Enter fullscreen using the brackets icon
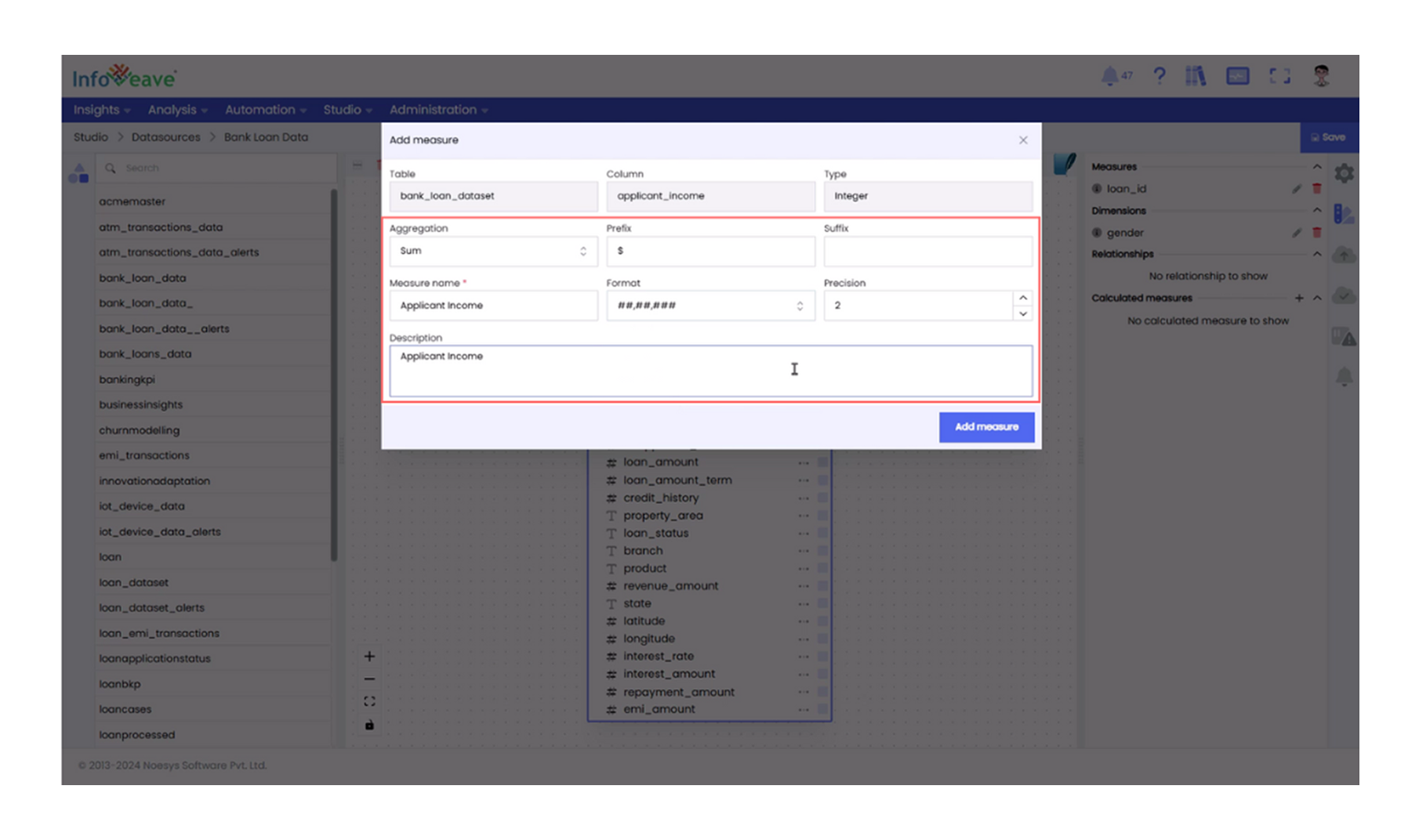Screen dimensions: 1419x840 tap(1279, 75)
